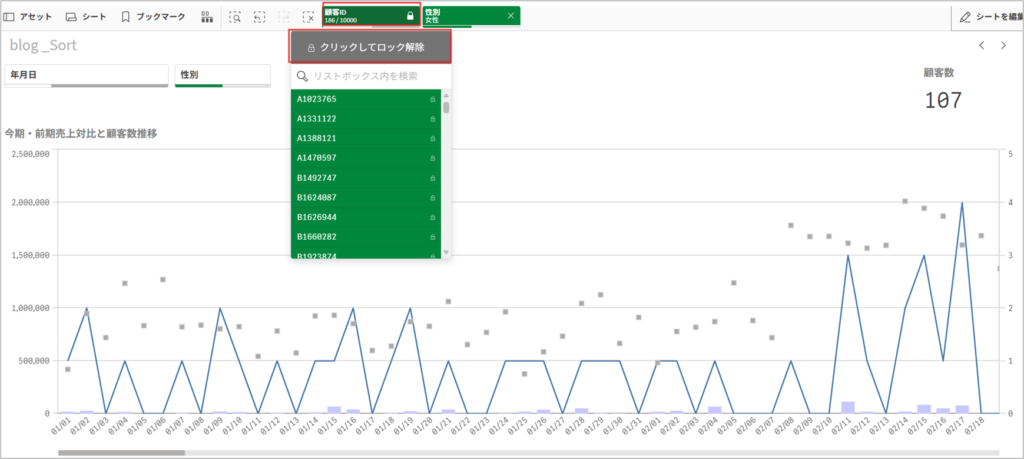Step back in selections icon
Viewport: 1024px width, 459px height.
click(260, 17)
